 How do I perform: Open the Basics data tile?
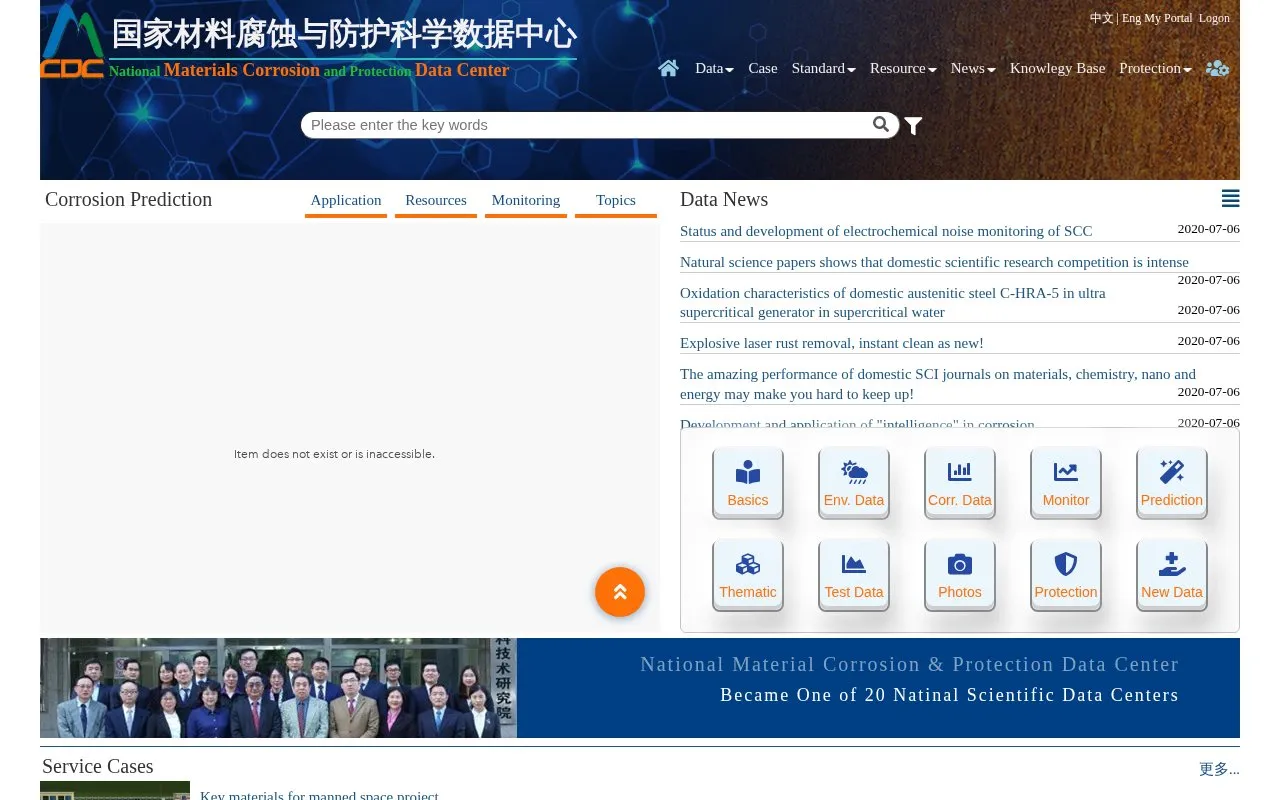(748, 483)
